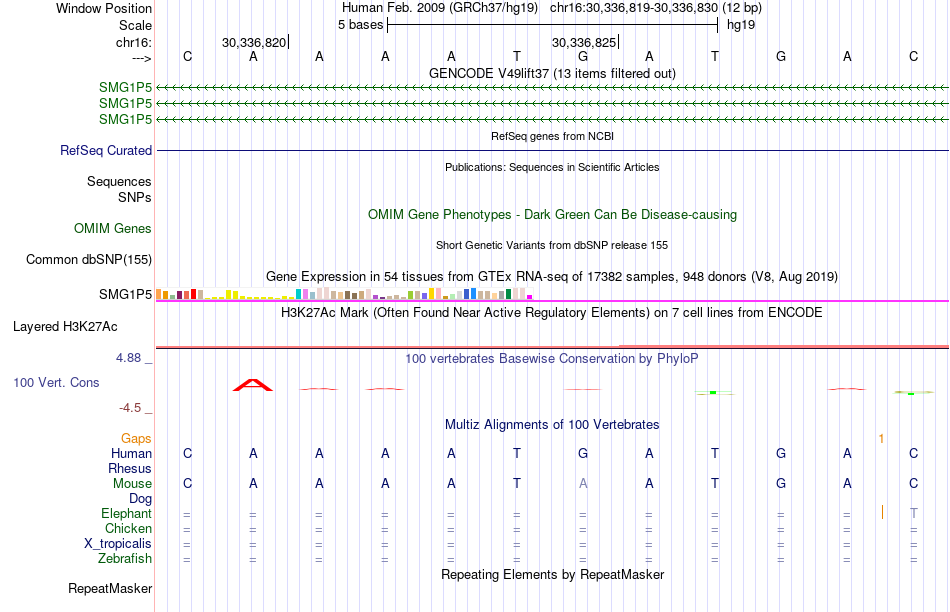This screenshot has width=950, height=612.
Task: Click the hg19 label beside scale bar
Action: coord(740,25)
